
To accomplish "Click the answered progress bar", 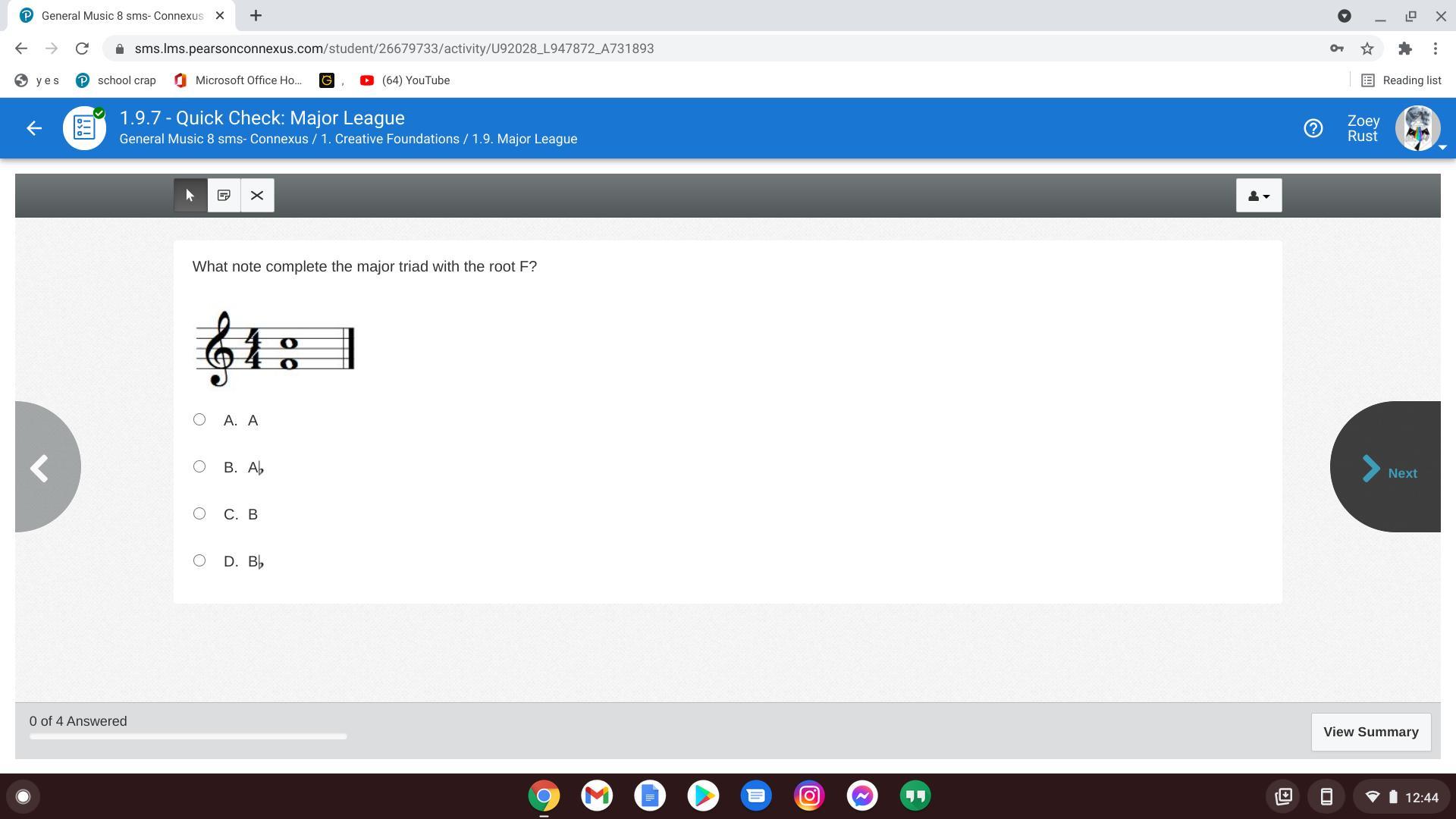I will (188, 736).
